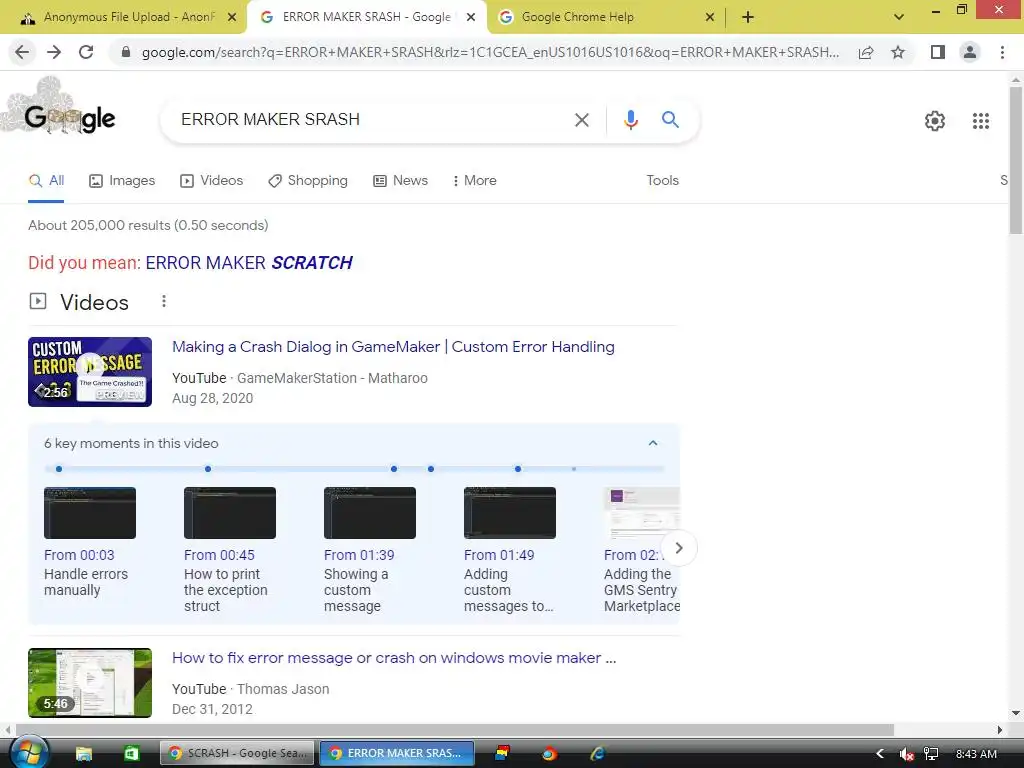Image resolution: width=1024 pixels, height=768 pixels.
Task: Jump to the 00:45 timeline marker dot
Action: [x=208, y=469]
